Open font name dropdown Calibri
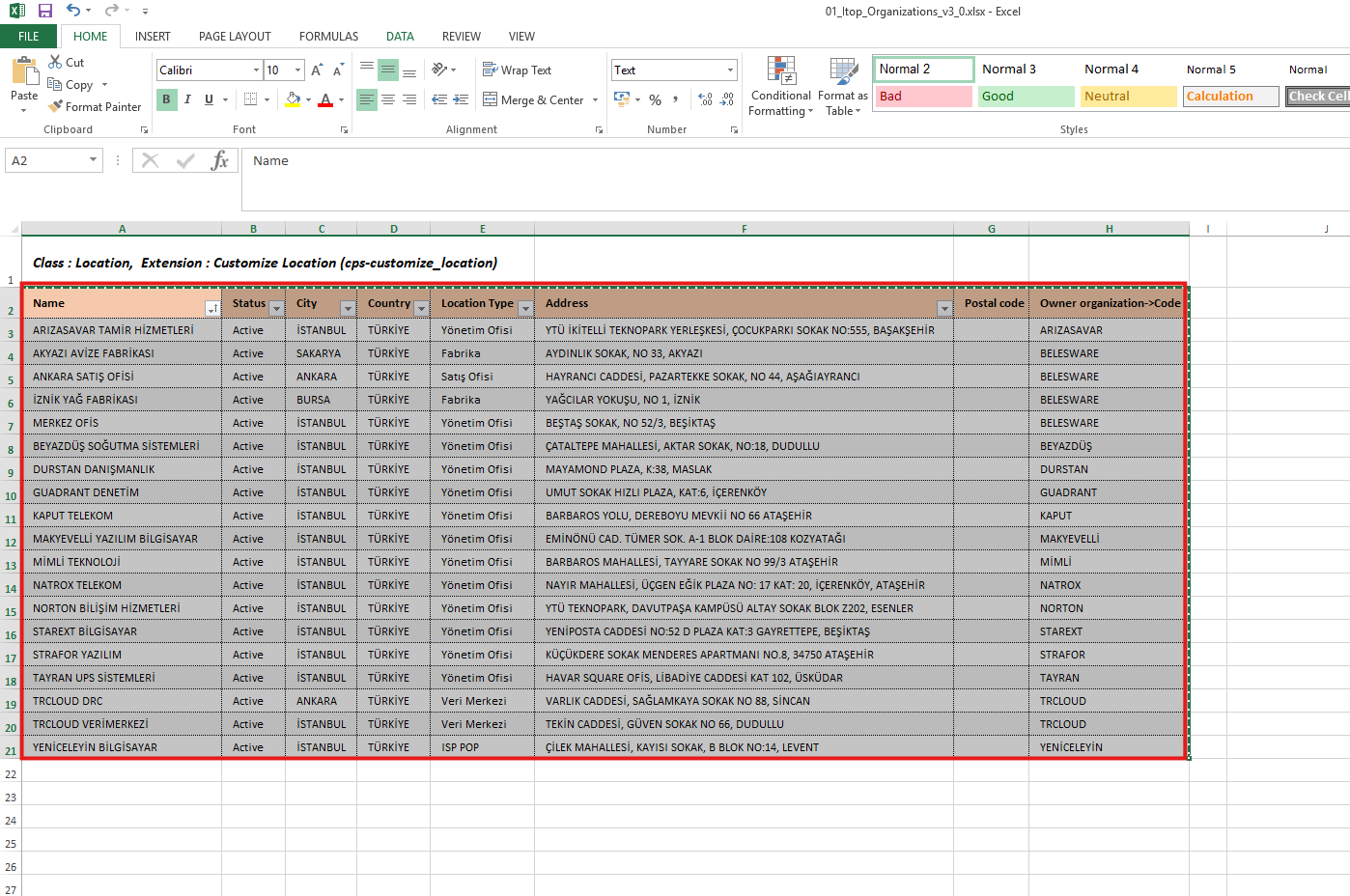Viewport: 1350px width, 896px height. [256, 70]
